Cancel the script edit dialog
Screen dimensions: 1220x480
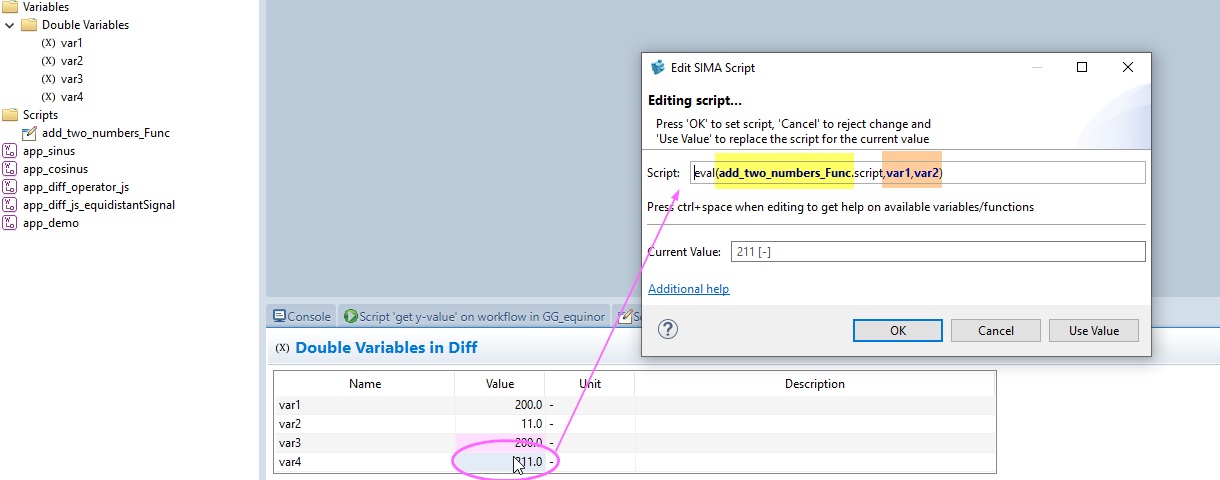(x=995, y=331)
